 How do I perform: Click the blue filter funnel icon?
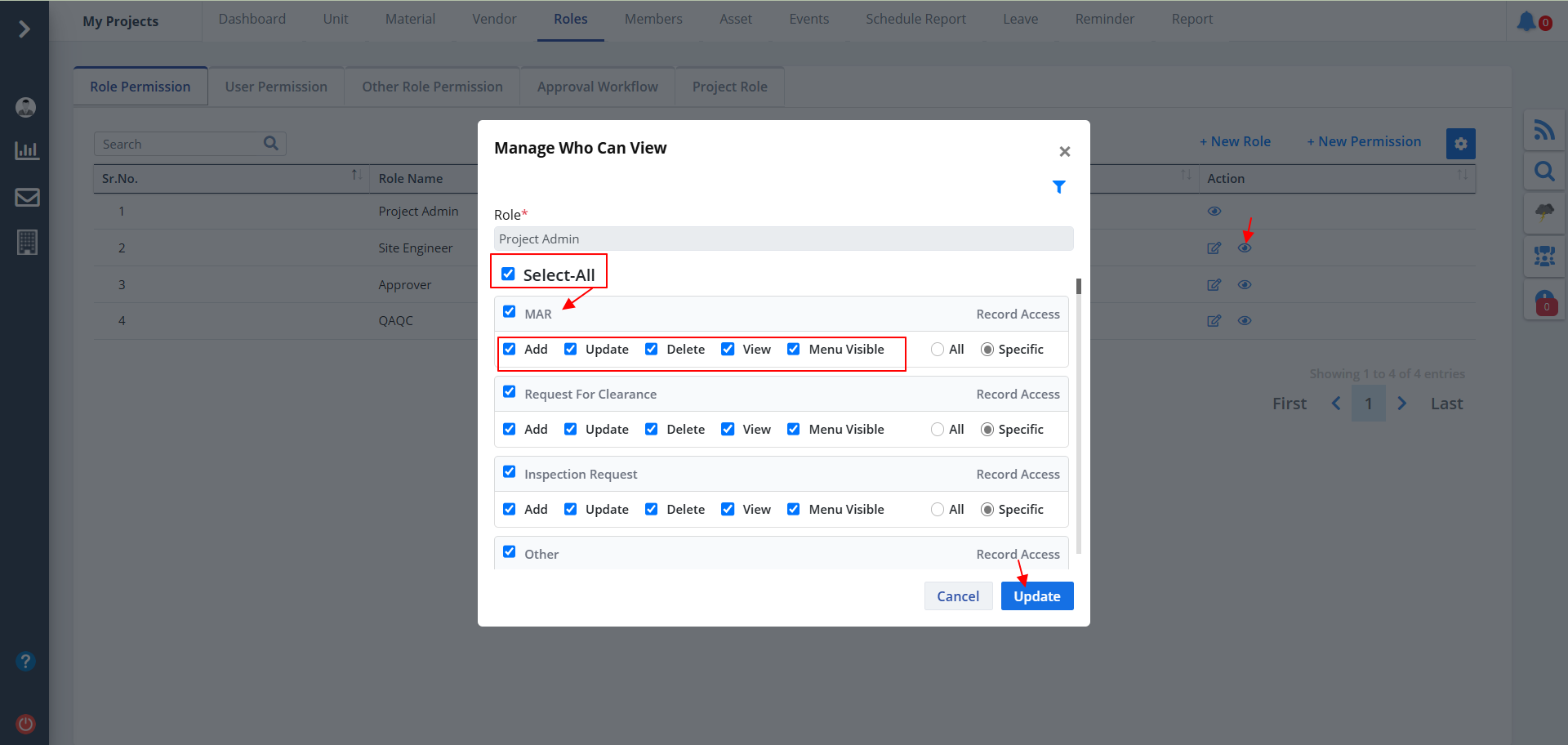1058,187
